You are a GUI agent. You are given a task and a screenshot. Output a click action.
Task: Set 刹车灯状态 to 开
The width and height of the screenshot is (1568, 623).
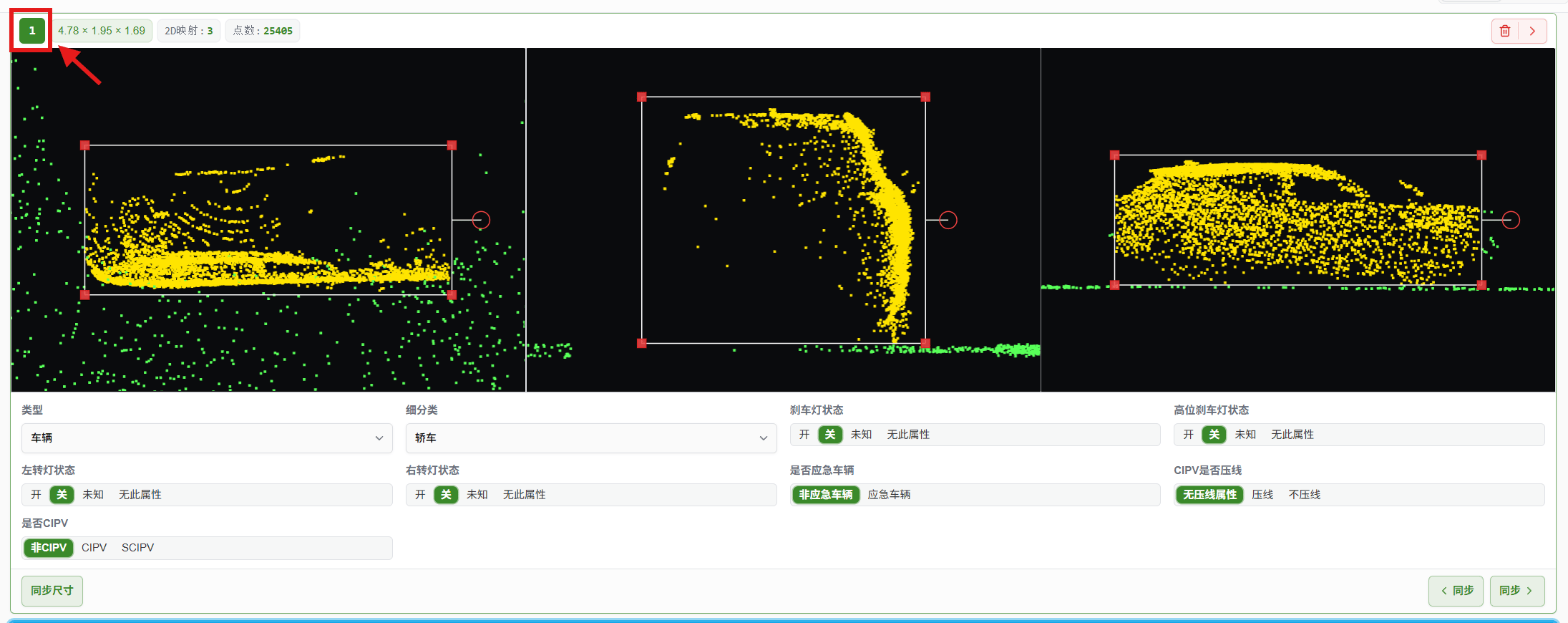(804, 435)
